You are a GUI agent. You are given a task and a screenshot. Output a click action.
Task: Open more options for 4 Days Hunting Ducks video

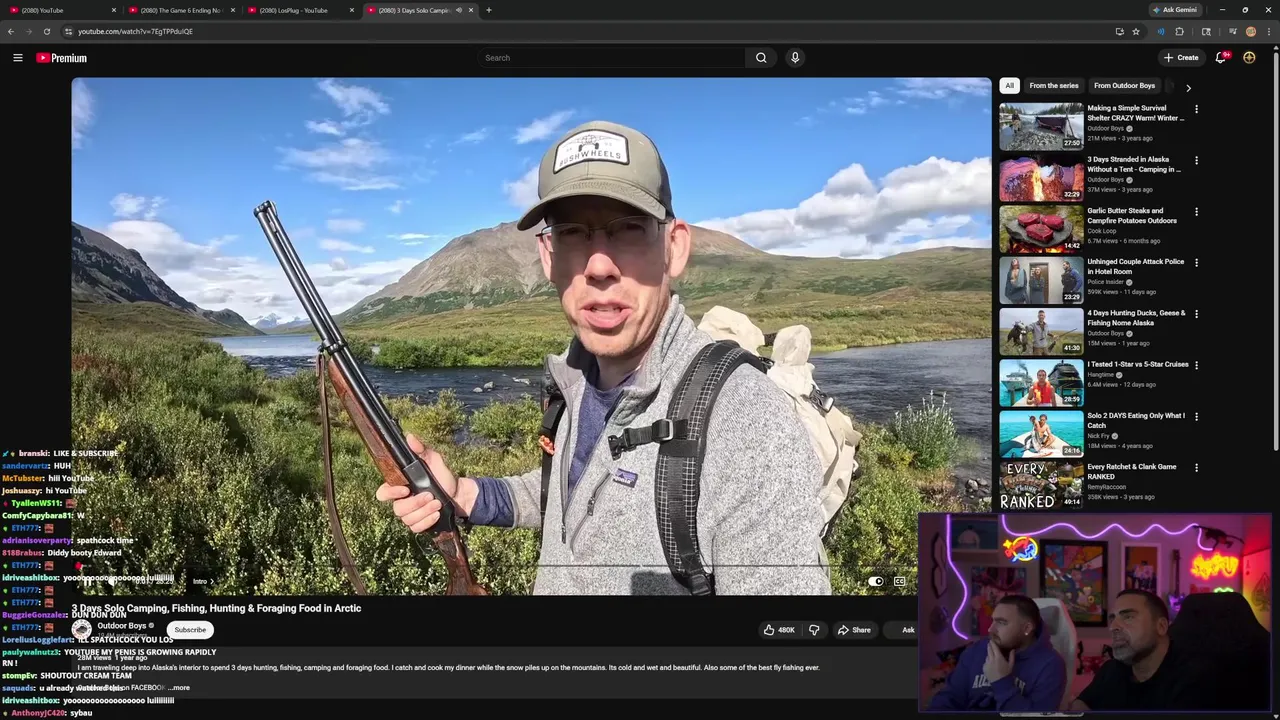pyautogui.click(x=1196, y=314)
